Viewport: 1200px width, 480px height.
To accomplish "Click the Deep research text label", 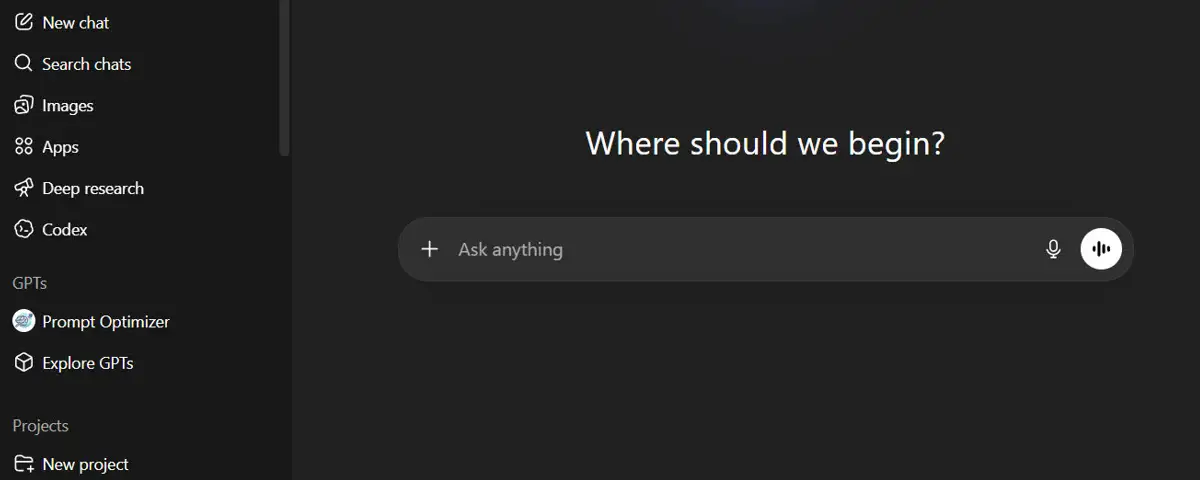I will pos(93,188).
